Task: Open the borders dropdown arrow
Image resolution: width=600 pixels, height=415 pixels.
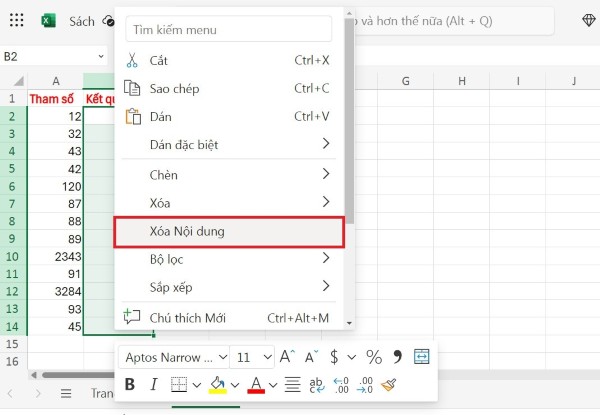Action: pyautogui.click(x=197, y=385)
